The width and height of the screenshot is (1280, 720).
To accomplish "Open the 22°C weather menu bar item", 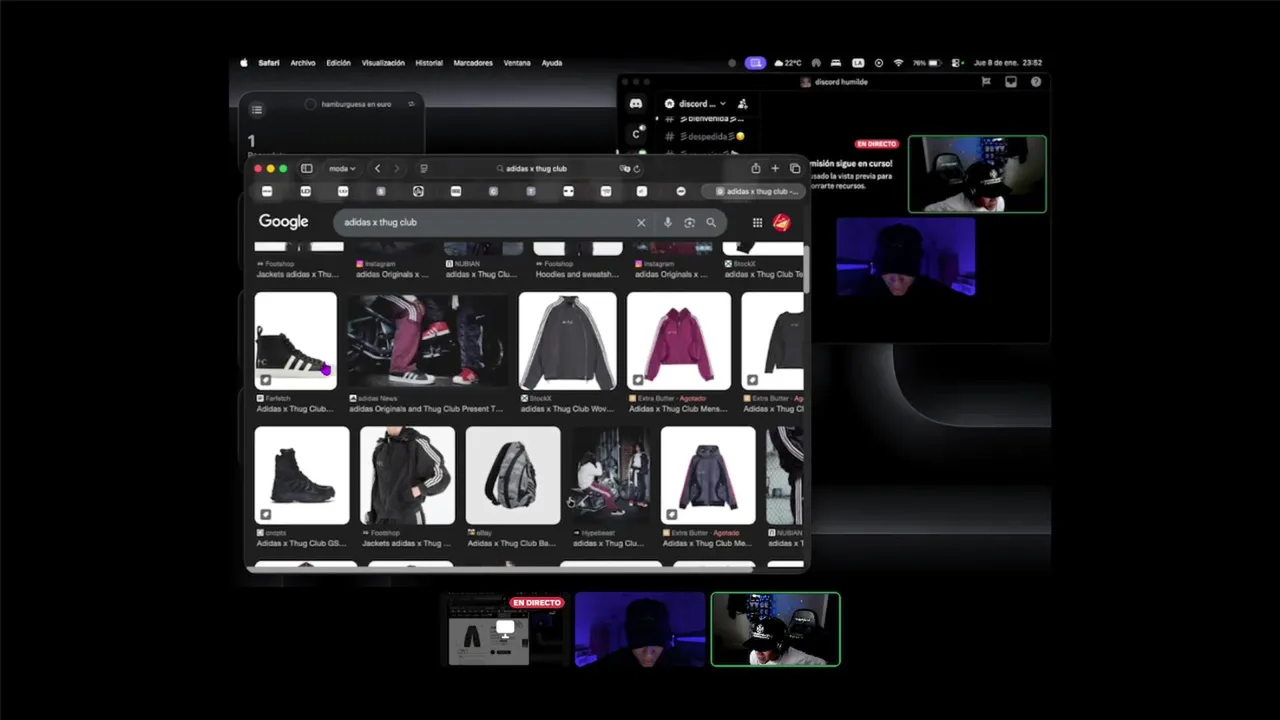I will (x=787, y=63).
